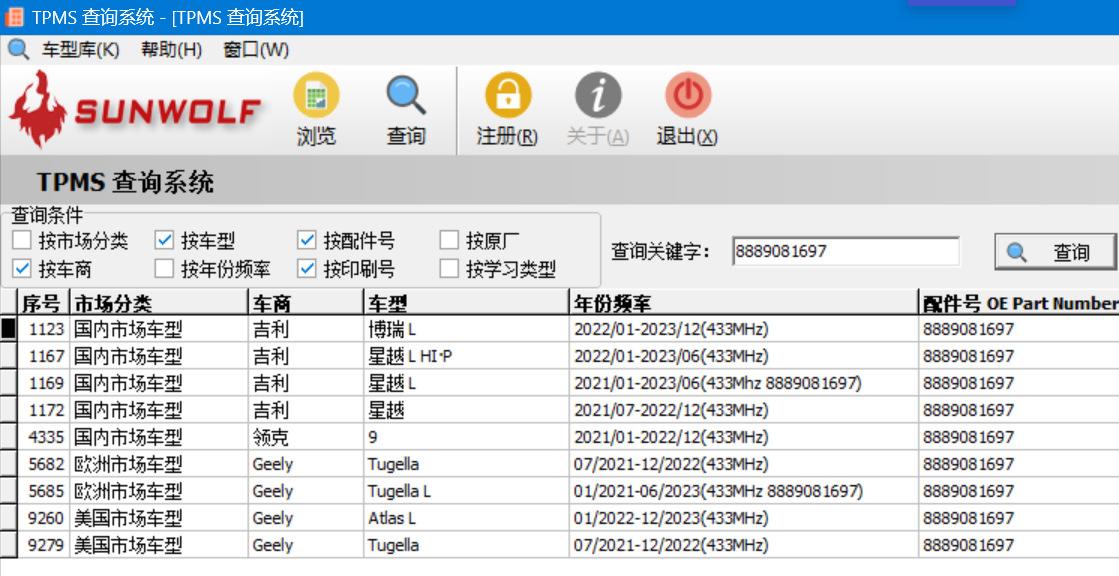The height and width of the screenshot is (576, 1119).
Task: Sort by 年份频率 column header
Action: point(742,303)
